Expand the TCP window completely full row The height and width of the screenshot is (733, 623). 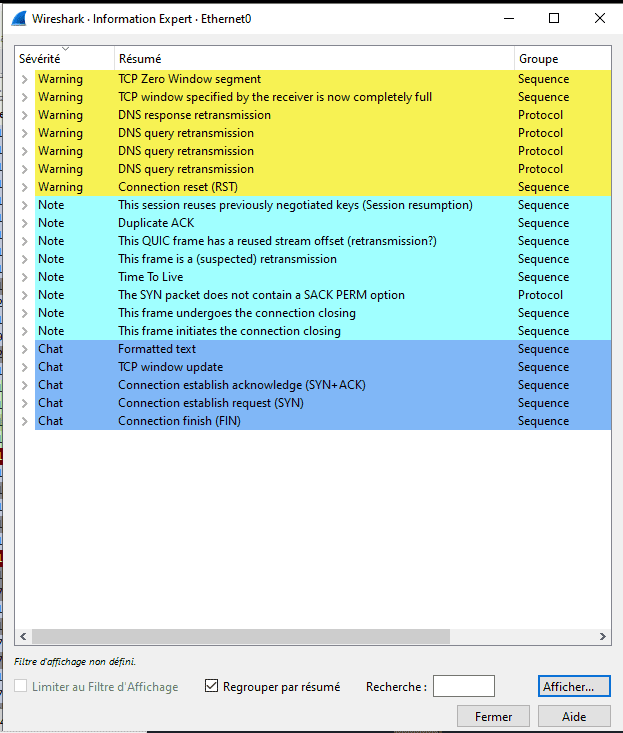click(25, 97)
